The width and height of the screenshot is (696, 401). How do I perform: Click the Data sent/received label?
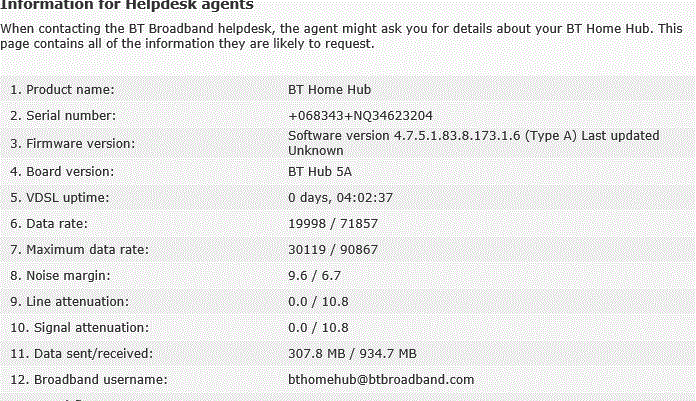point(81,353)
